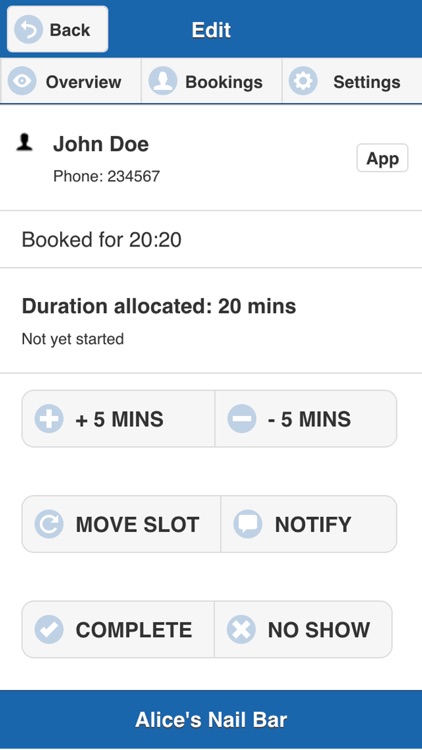This screenshot has width=422, height=750.
Task: Tap the App button next to John Doe
Action: click(382, 158)
